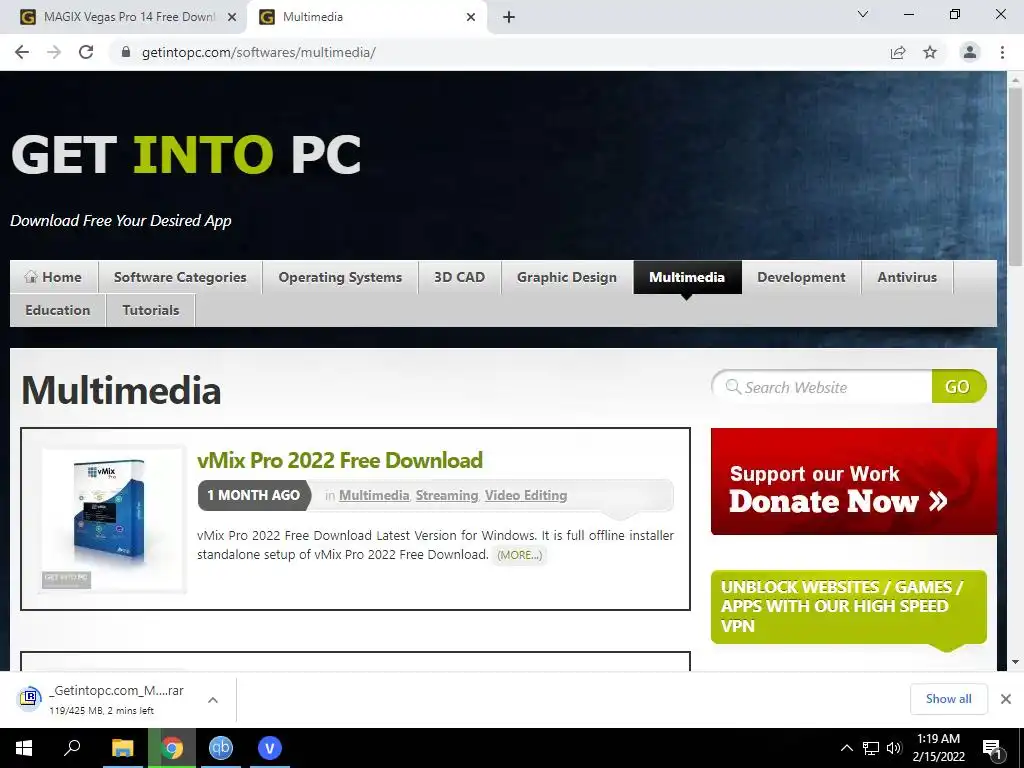Open the Multimedia category link in post
This screenshot has width=1024, height=768.
coord(374,495)
